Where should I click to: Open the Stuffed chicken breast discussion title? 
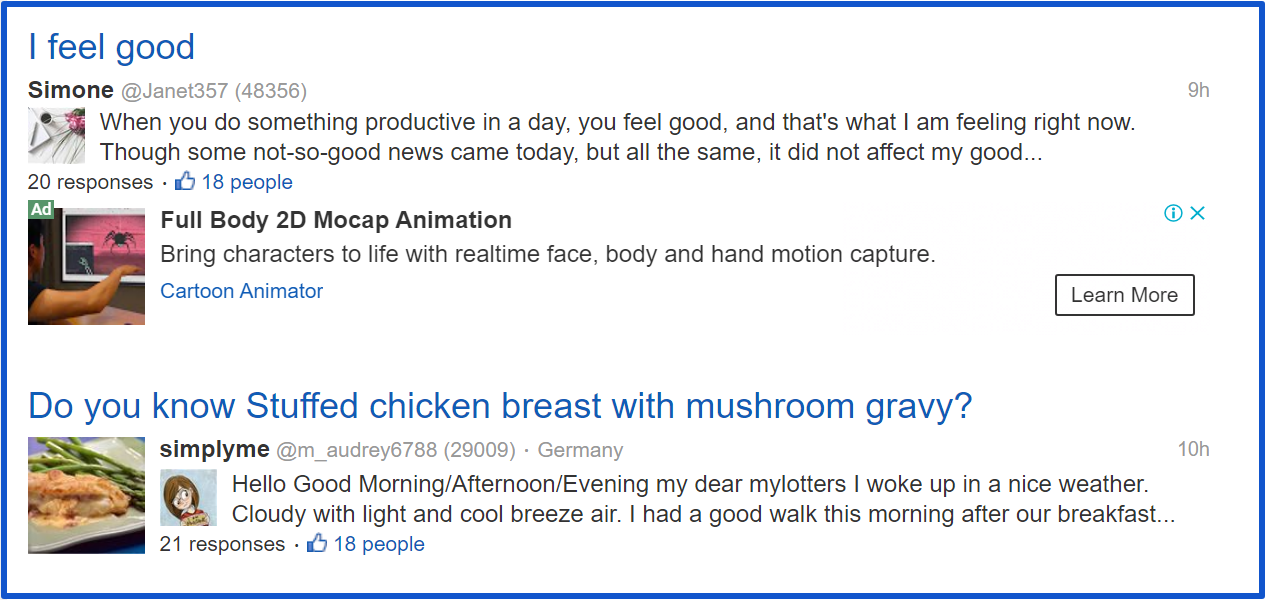500,406
